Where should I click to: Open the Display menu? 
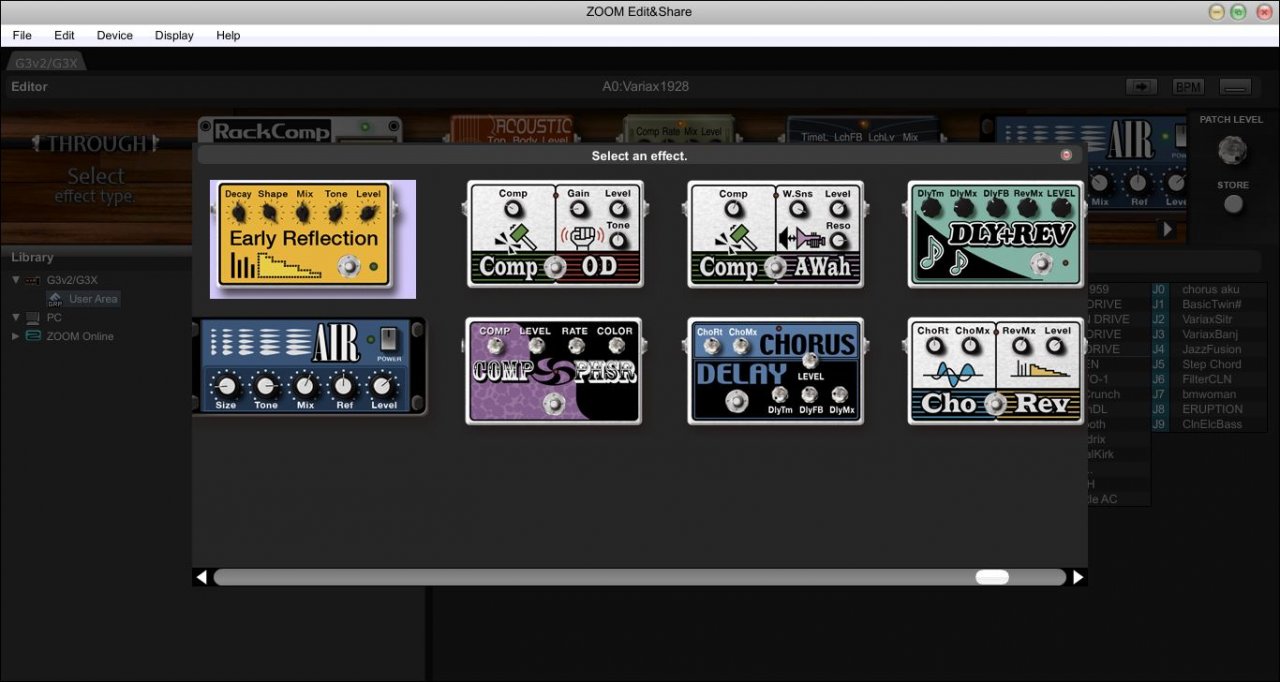coord(174,35)
